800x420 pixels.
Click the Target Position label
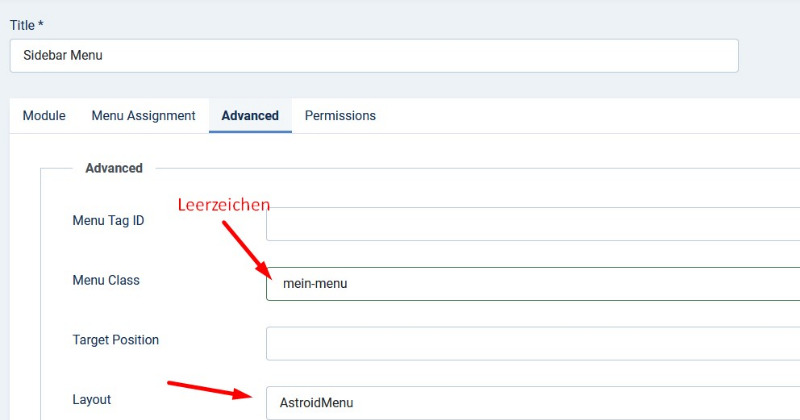(x=115, y=340)
